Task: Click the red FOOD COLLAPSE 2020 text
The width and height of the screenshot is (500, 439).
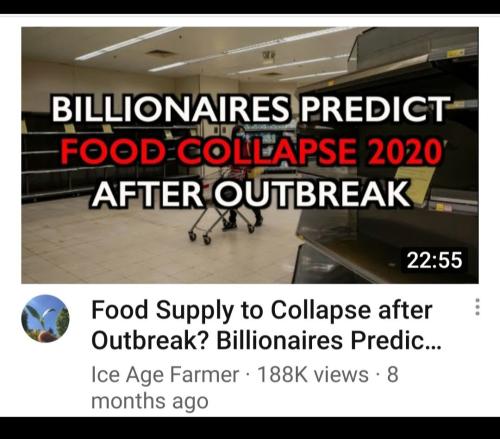Action: (x=252, y=152)
